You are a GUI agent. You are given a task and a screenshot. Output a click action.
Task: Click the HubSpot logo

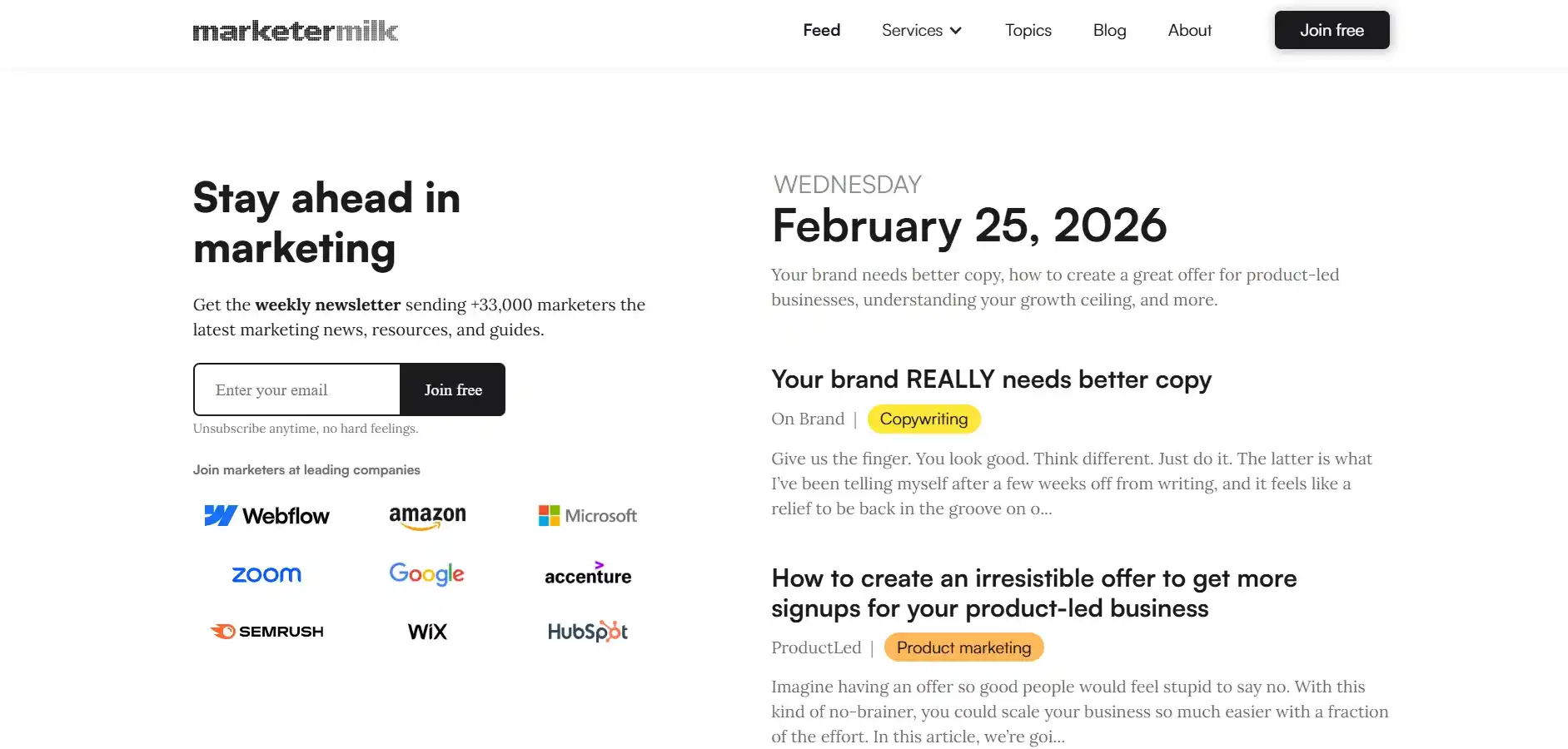pos(588,632)
